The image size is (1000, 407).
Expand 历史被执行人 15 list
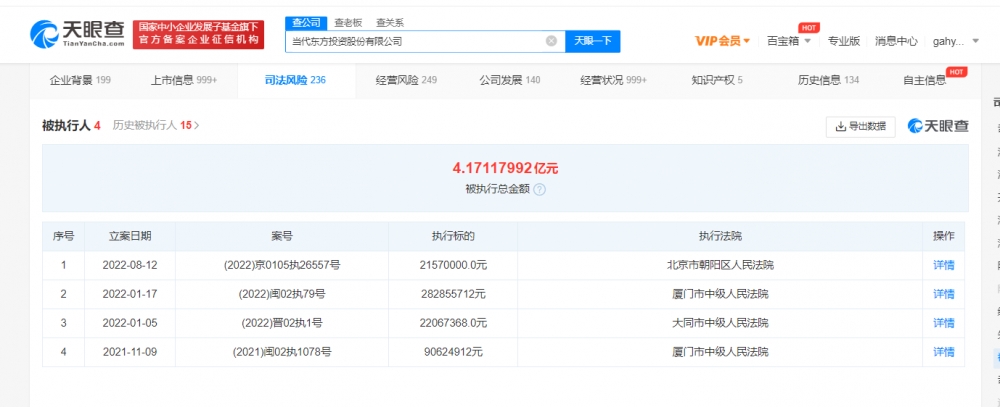[x=156, y=126]
